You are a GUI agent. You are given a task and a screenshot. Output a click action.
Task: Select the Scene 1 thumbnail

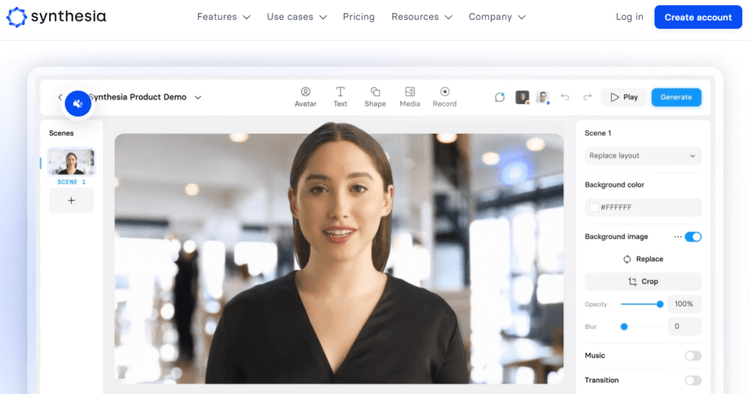point(71,162)
